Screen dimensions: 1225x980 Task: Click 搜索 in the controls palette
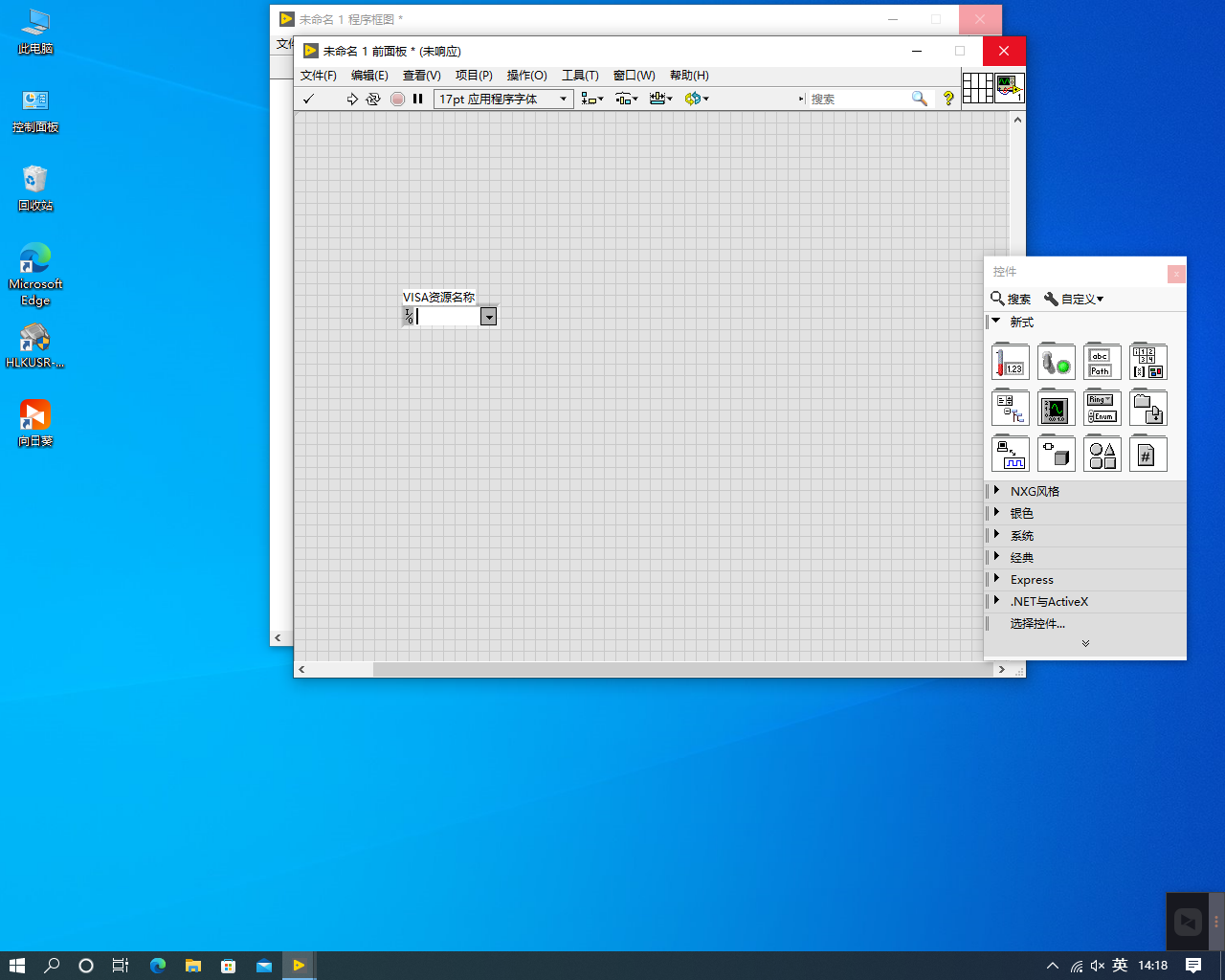(x=1011, y=299)
